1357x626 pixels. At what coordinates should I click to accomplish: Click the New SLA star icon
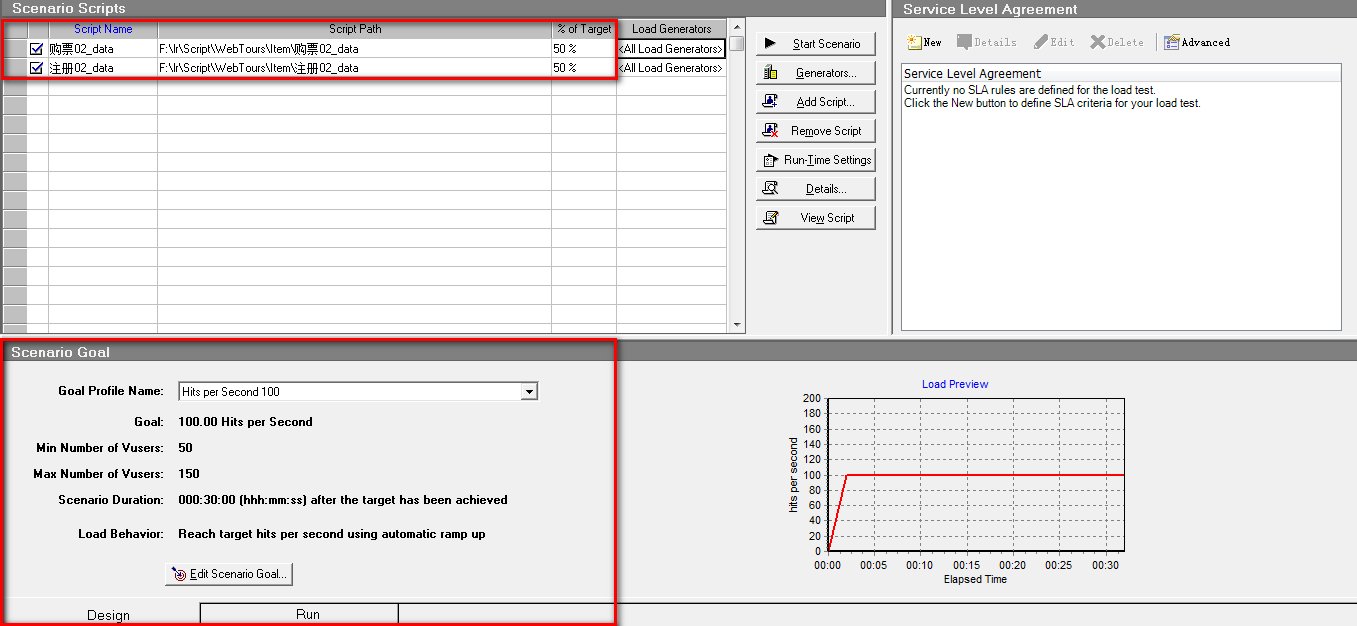(x=914, y=42)
